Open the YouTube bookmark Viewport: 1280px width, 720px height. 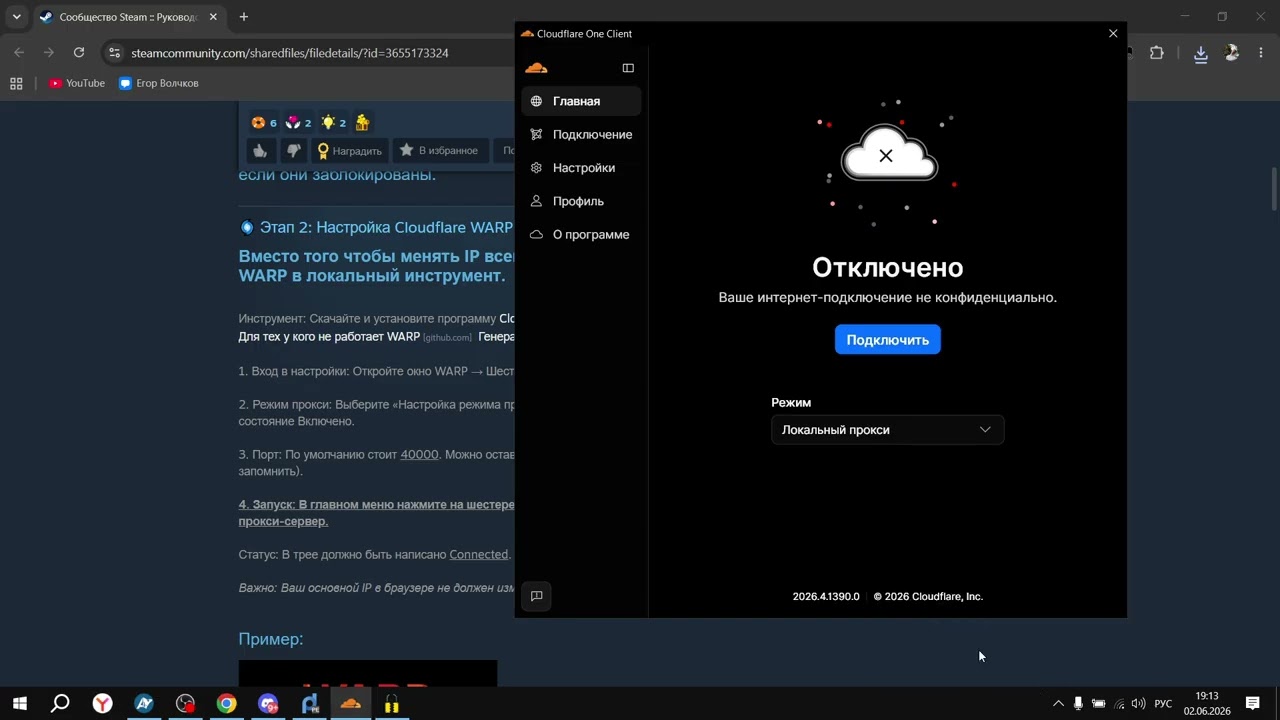pos(77,83)
